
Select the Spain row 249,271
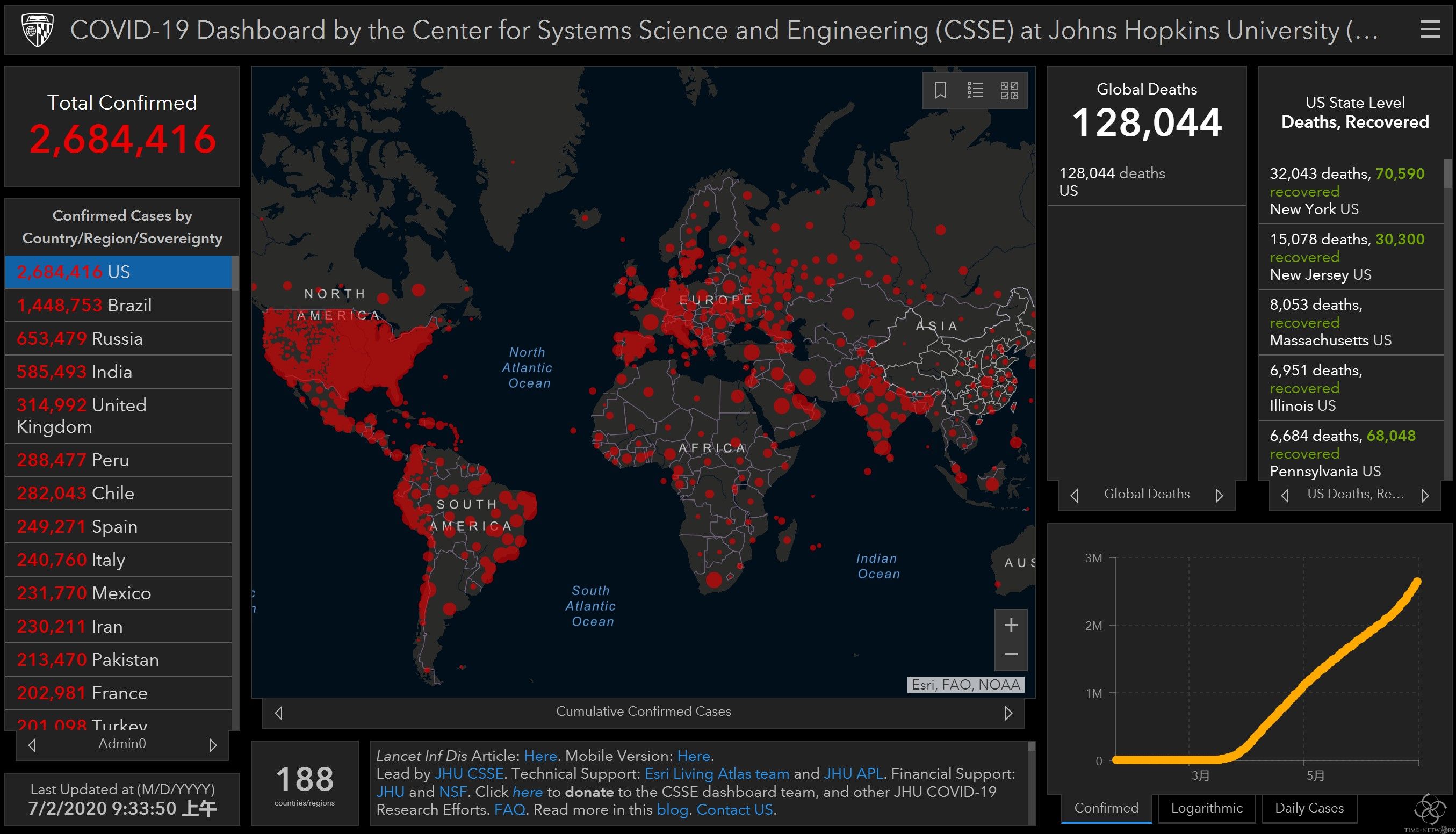click(118, 526)
